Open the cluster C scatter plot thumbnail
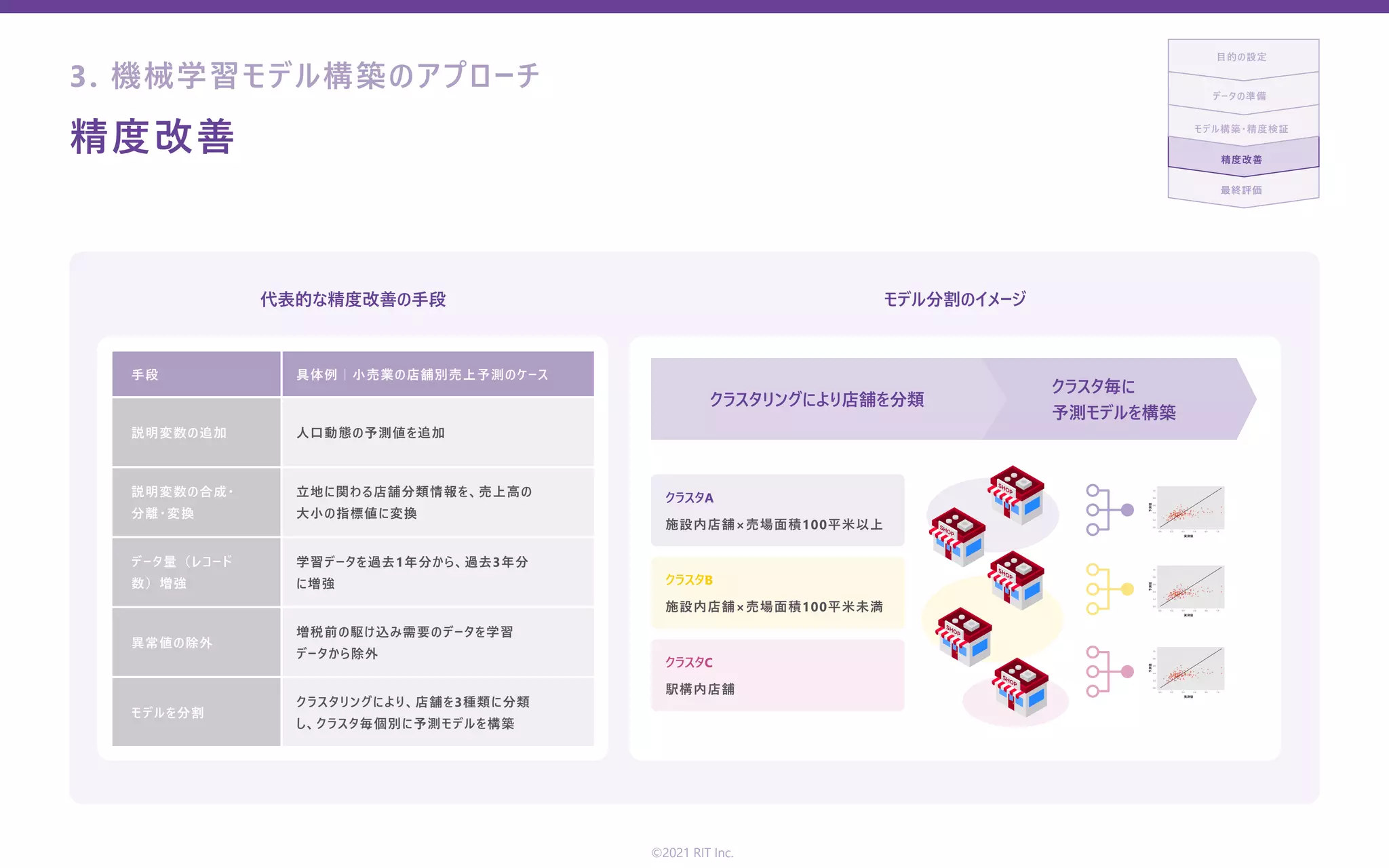Screen dimensions: 1389x868 coord(1188,671)
